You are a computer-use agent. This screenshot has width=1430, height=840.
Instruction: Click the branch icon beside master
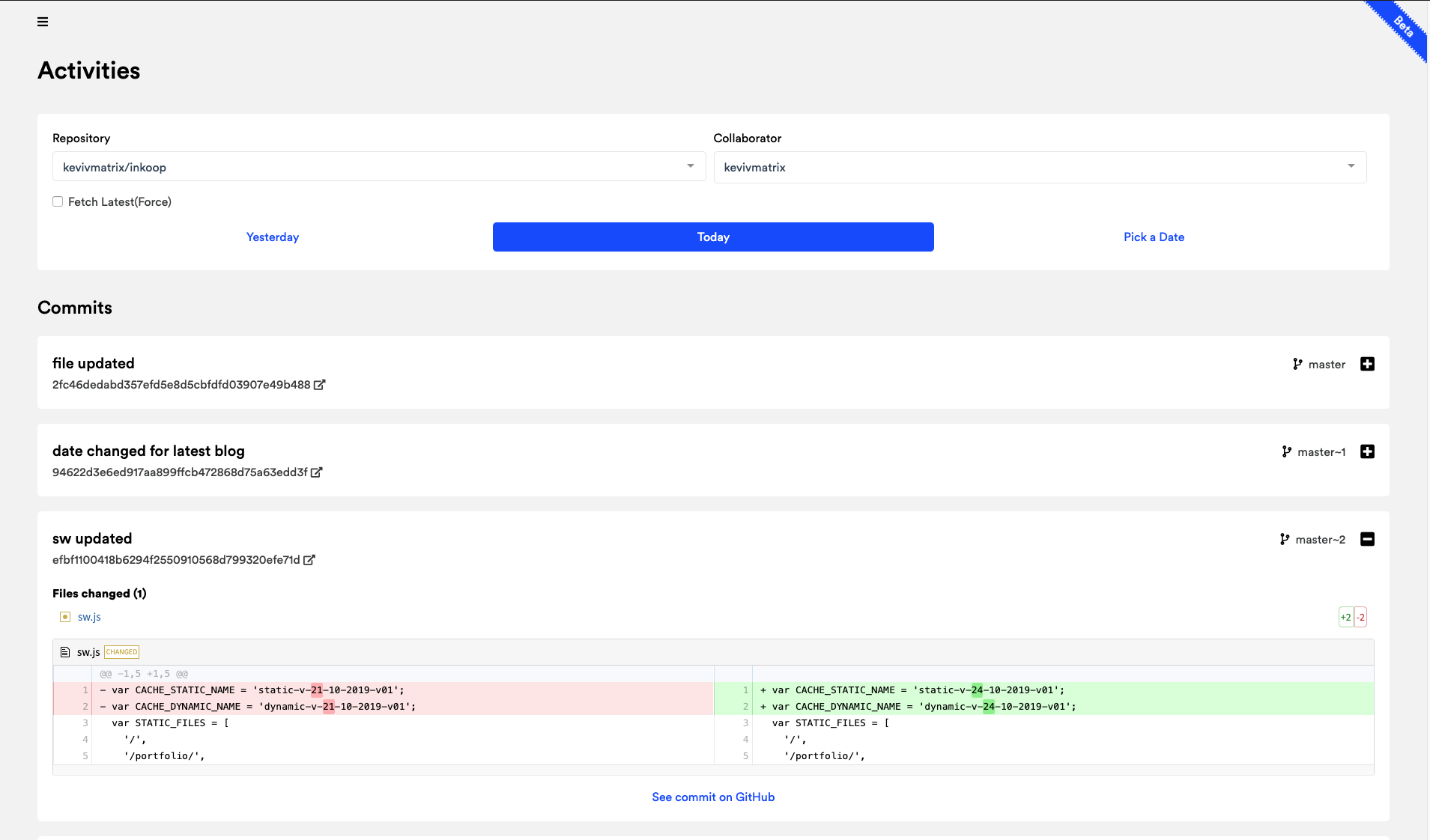[1297, 364]
